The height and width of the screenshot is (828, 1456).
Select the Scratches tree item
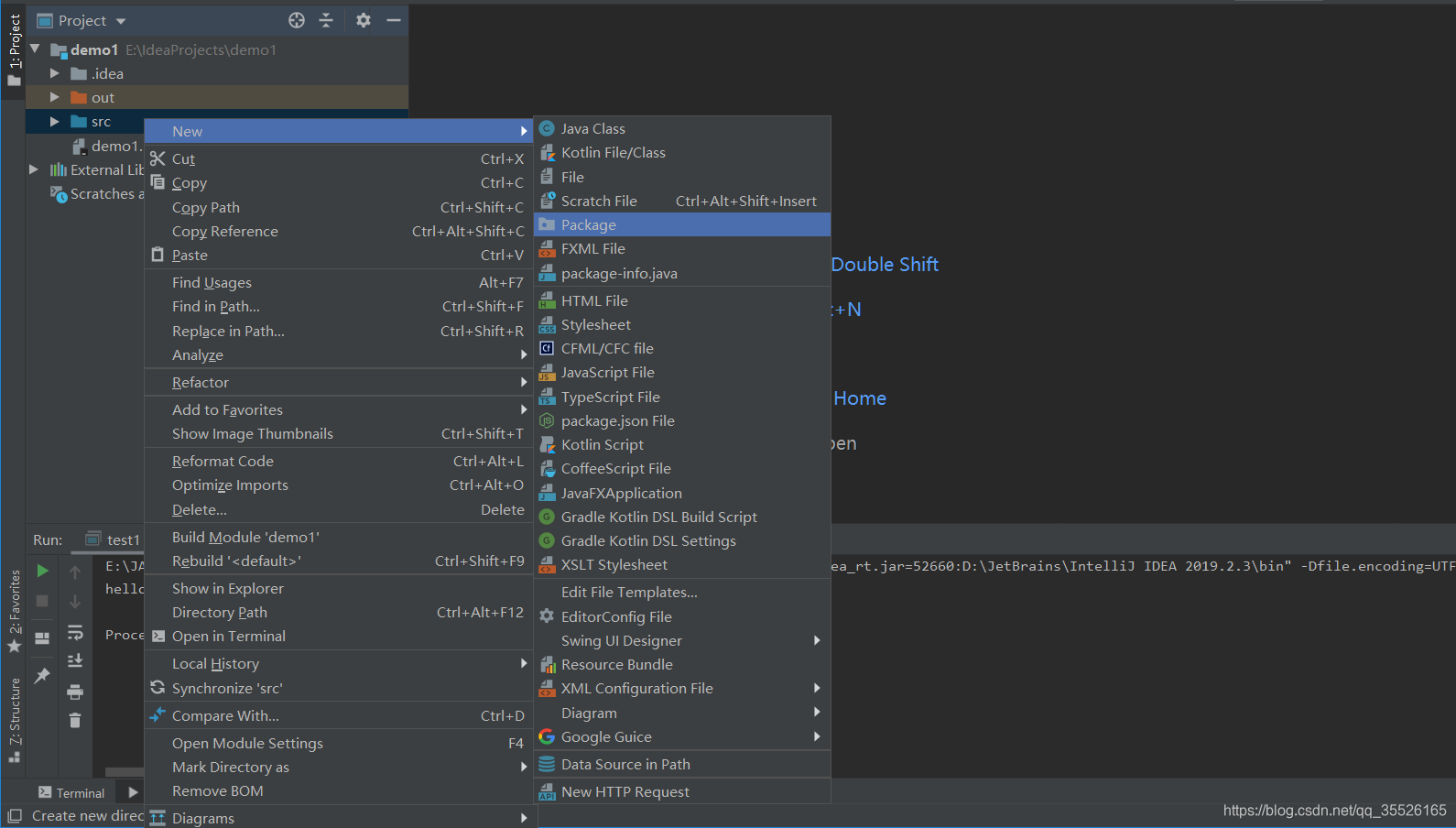(x=97, y=193)
